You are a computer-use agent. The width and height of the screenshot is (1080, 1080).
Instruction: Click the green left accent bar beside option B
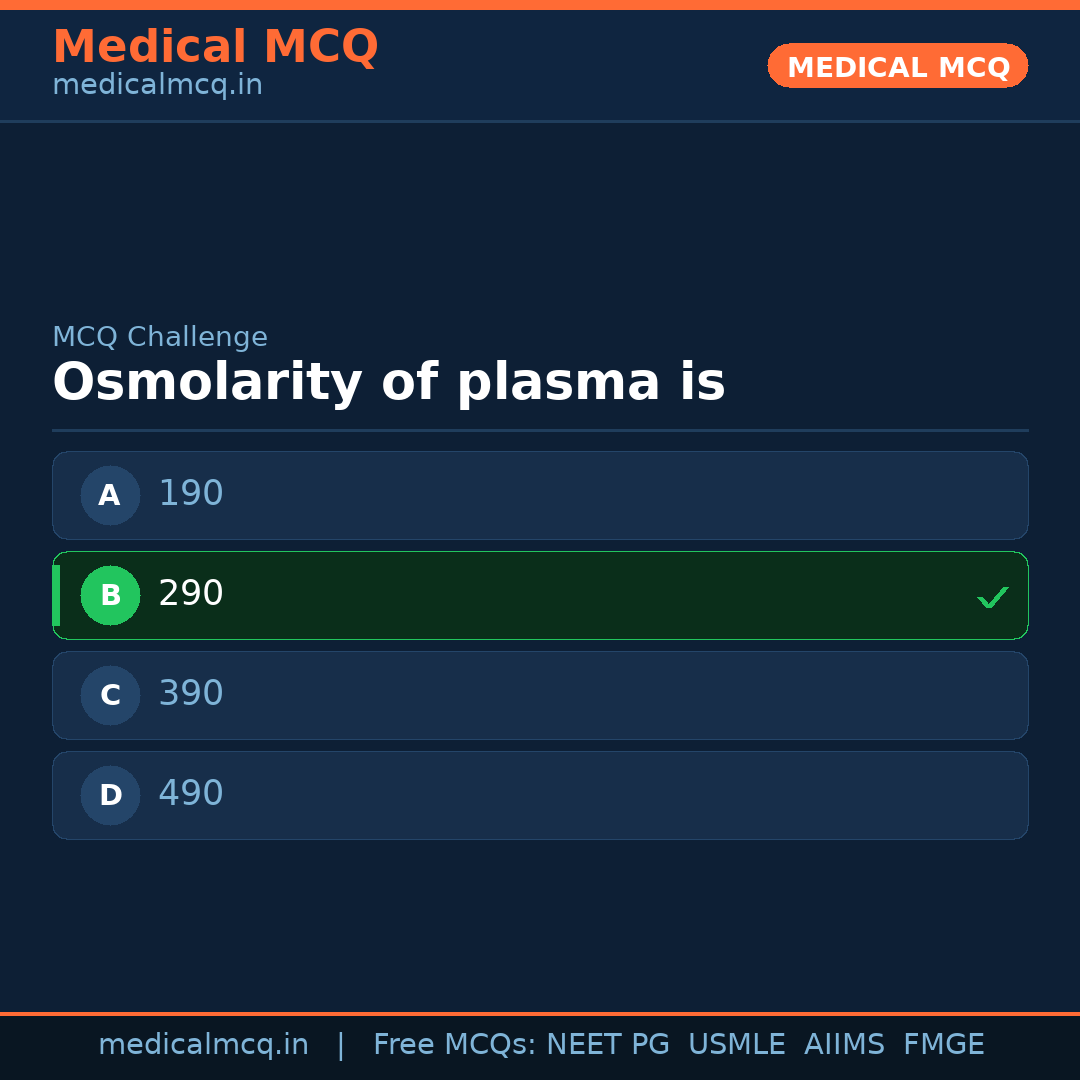click(56, 595)
